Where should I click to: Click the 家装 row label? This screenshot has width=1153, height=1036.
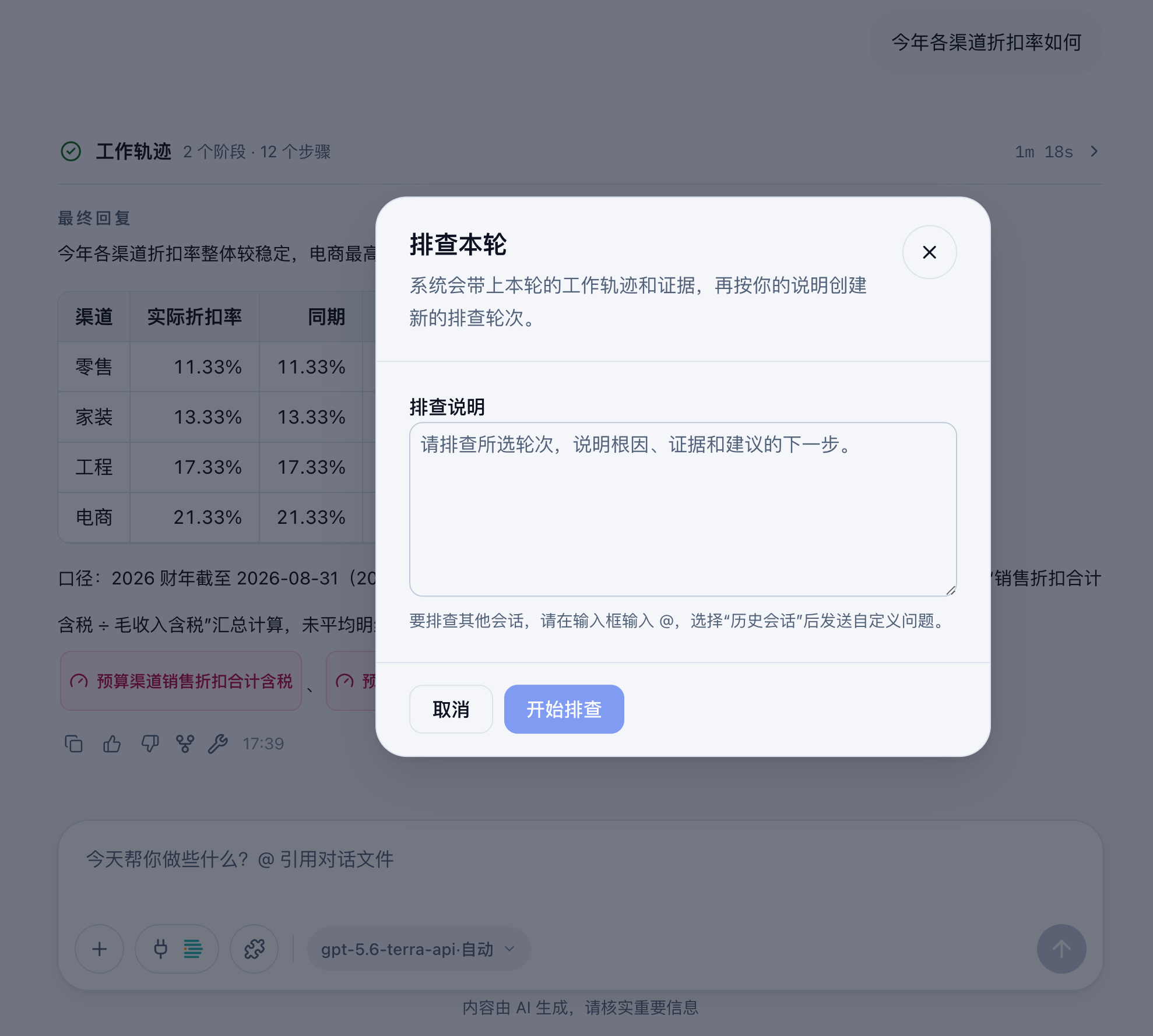click(94, 417)
